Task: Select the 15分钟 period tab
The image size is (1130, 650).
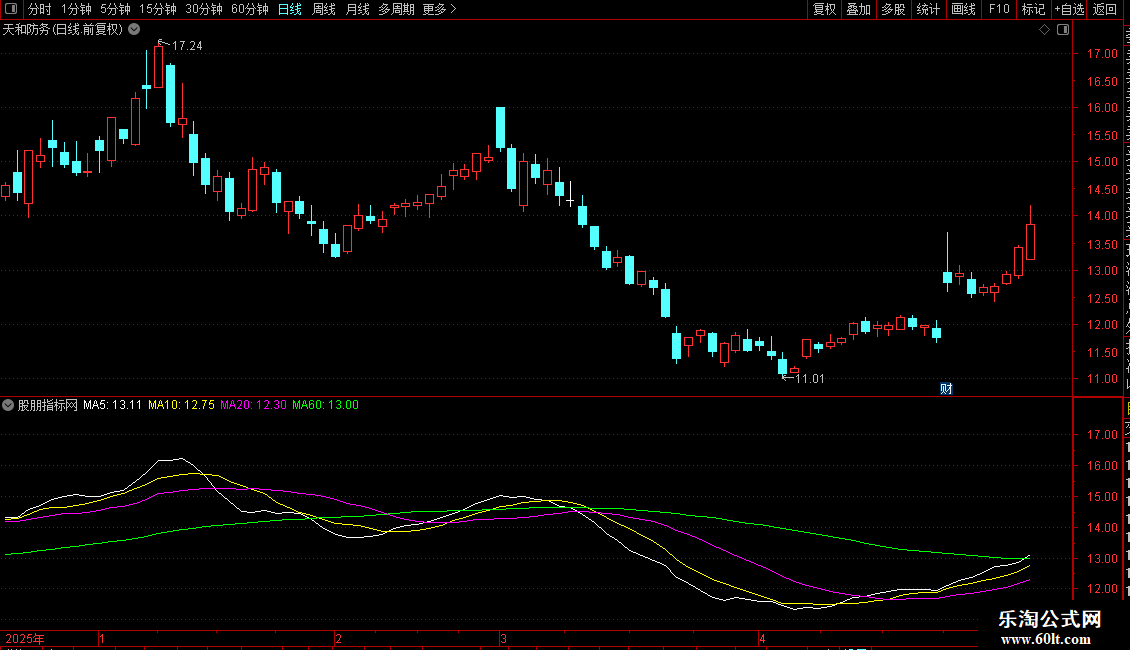Action: tap(158, 9)
